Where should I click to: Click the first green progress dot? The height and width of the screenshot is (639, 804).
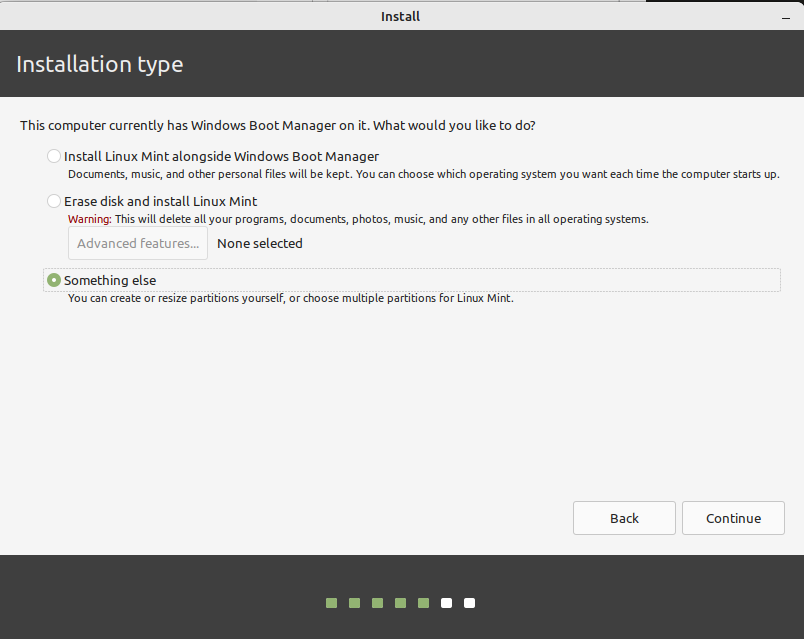point(331,603)
